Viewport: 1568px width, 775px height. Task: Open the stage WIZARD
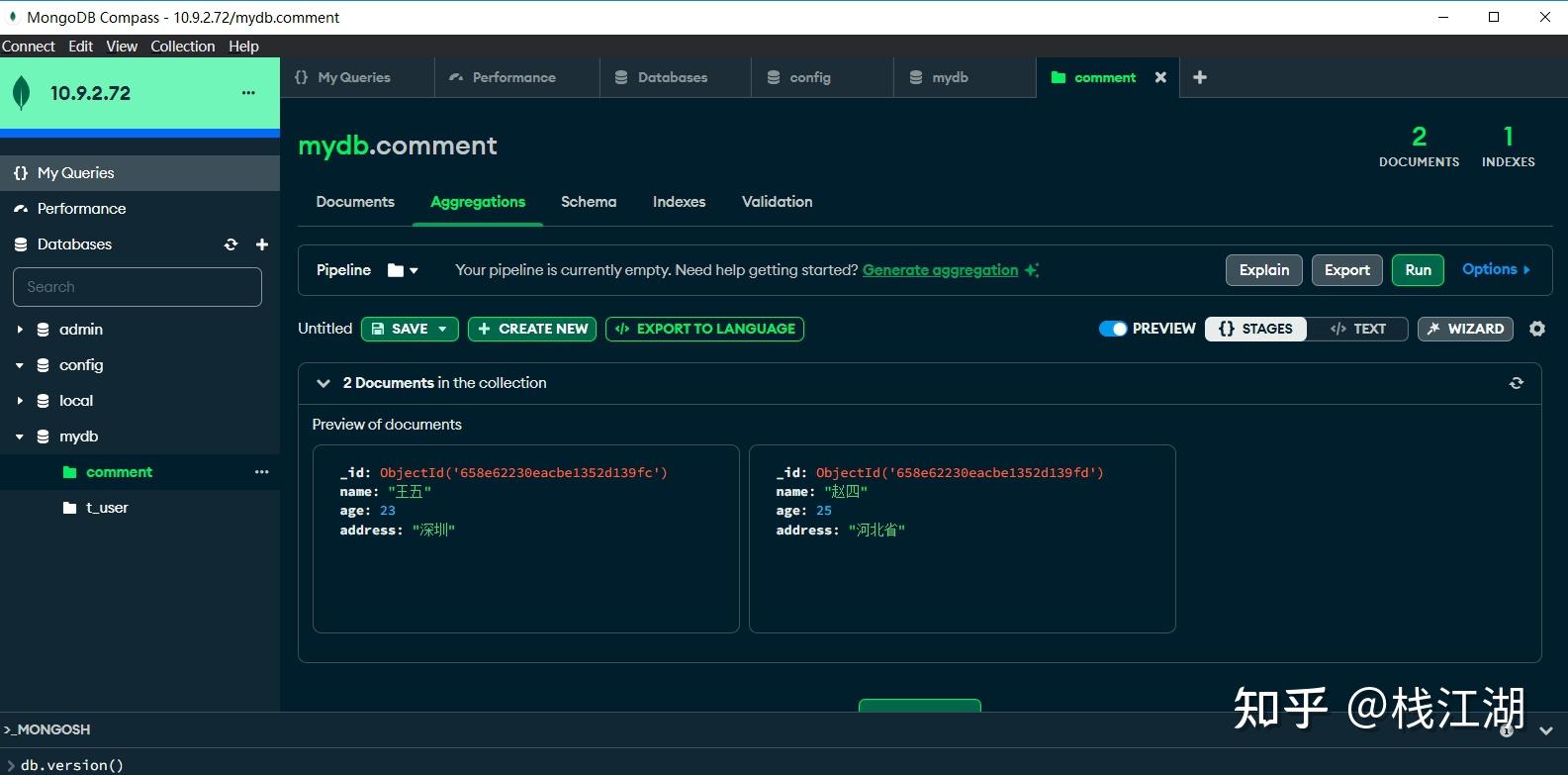coord(1465,329)
